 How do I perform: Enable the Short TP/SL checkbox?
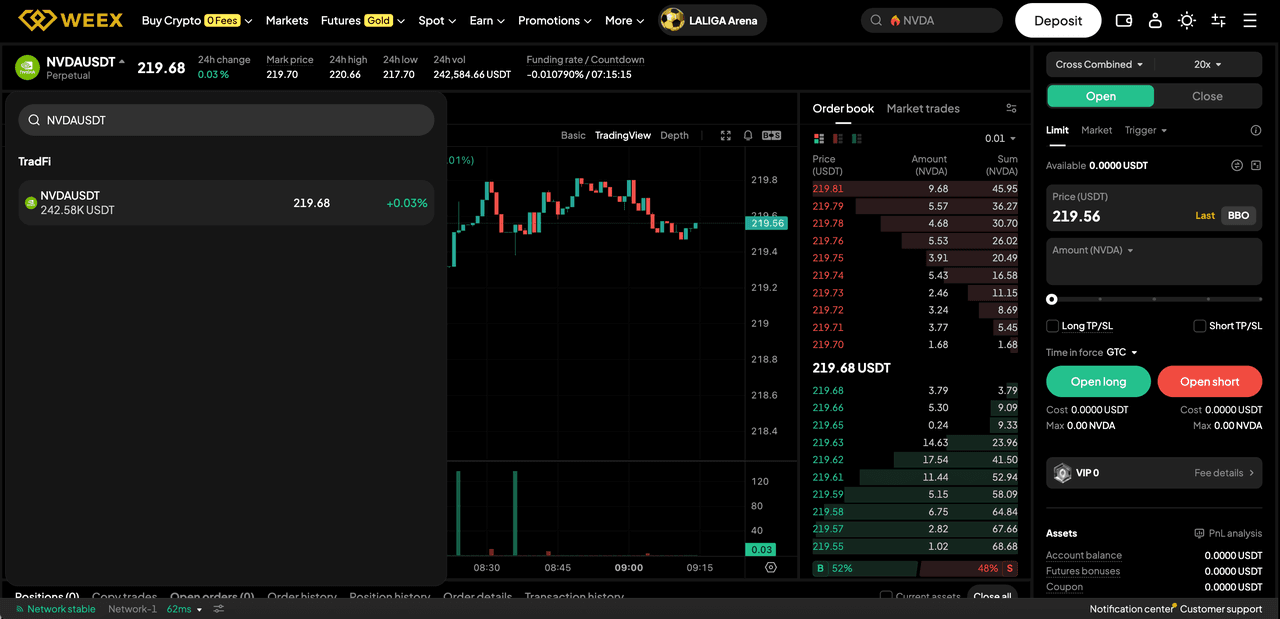[x=1200, y=326]
